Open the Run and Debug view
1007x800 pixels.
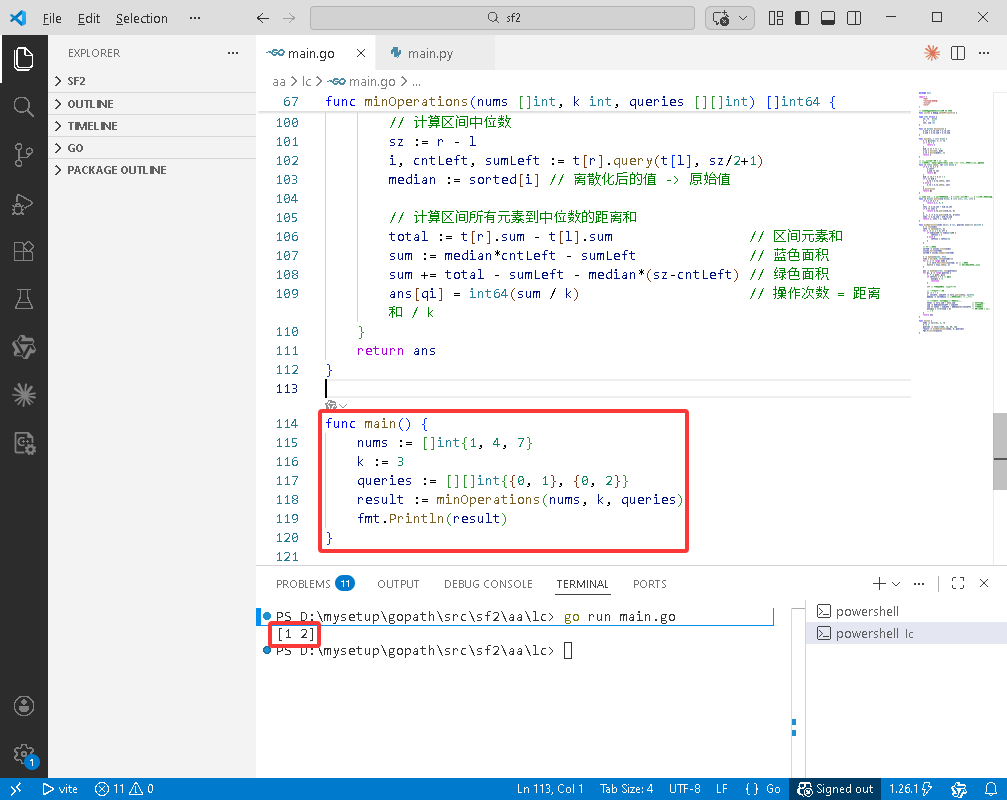(x=24, y=204)
